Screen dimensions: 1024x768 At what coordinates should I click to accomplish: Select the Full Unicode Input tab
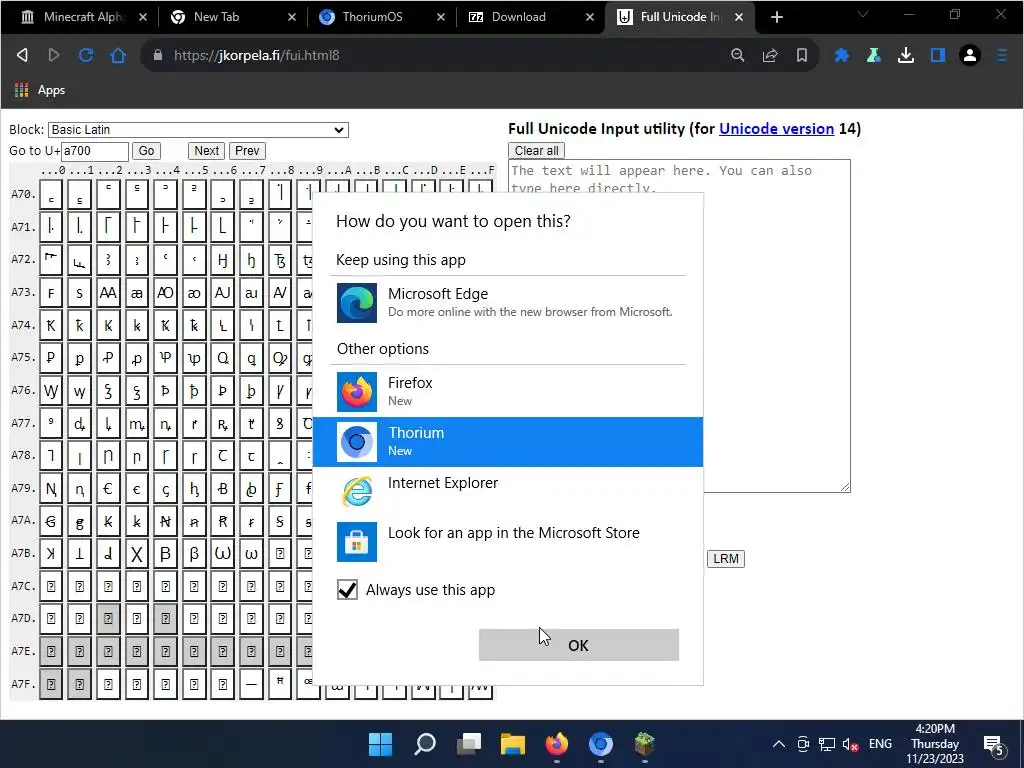point(679,17)
